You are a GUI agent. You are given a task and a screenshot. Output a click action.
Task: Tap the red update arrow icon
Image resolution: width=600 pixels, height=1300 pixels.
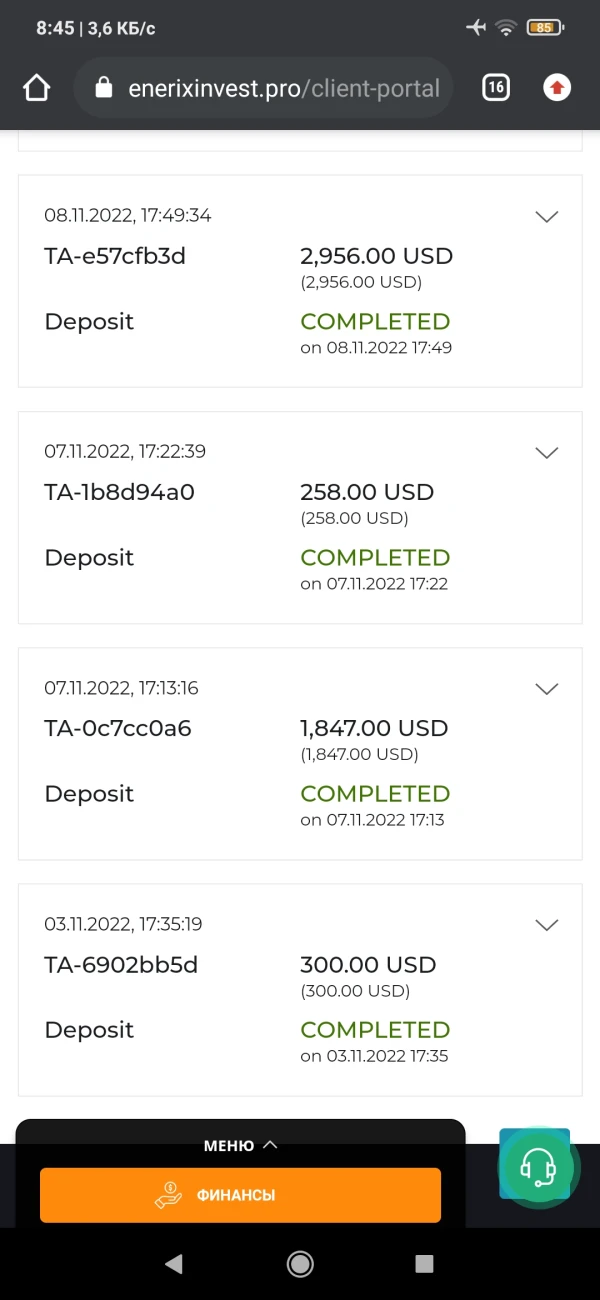[x=557, y=88]
